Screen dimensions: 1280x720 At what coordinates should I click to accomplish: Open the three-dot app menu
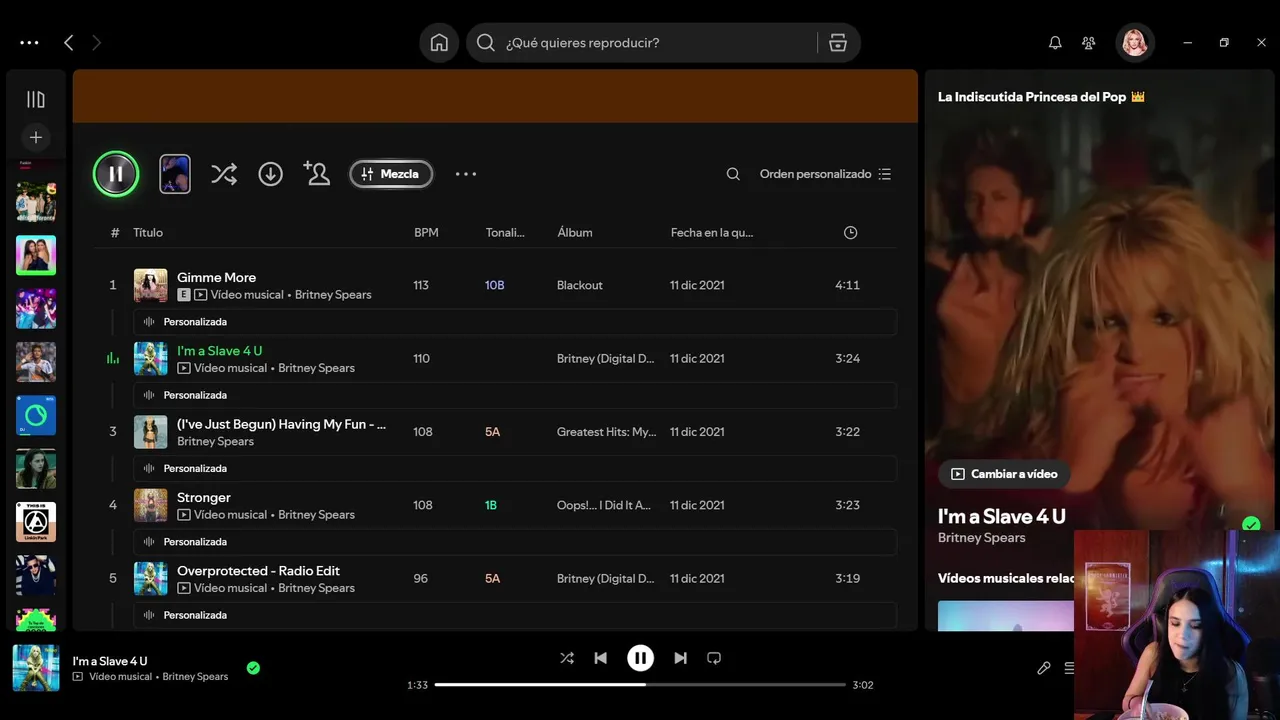click(x=29, y=43)
